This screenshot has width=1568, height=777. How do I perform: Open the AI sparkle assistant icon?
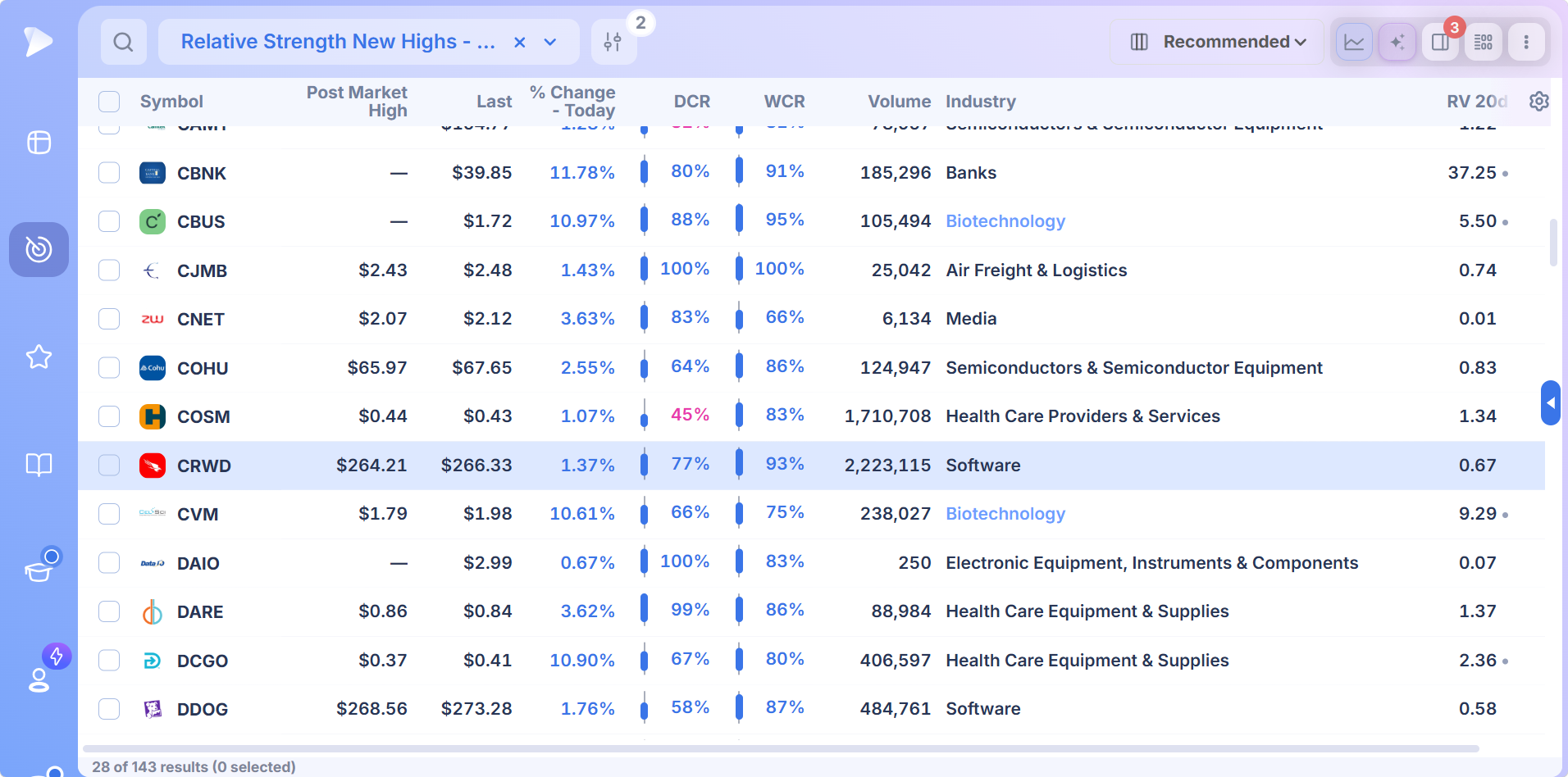click(x=1397, y=42)
